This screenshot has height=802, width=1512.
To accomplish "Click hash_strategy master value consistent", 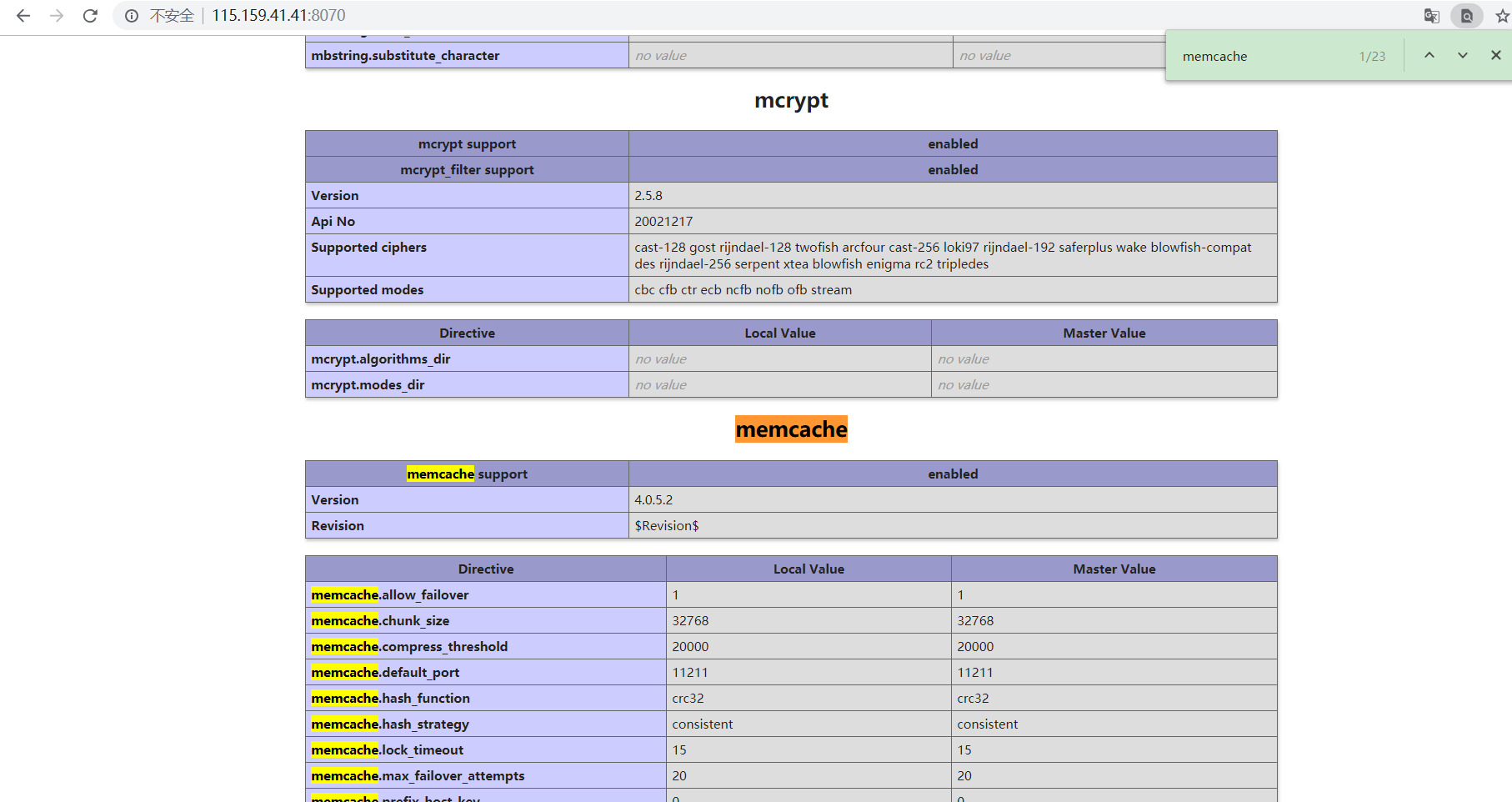I will point(988,724).
